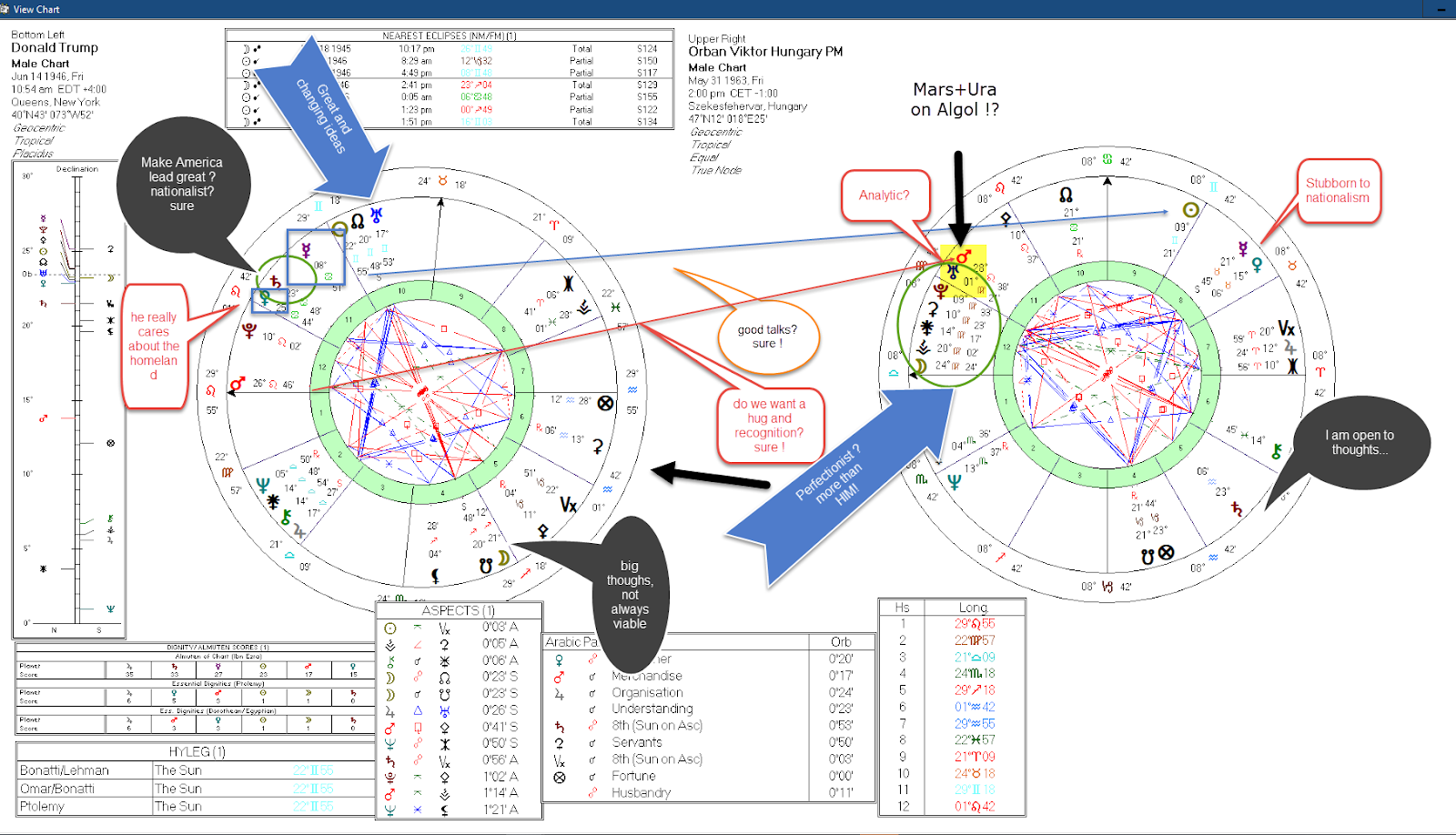Screen dimensions: 1456x835
Task: Click the ASPECTS (1) table header
Action: click(x=459, y=610)
